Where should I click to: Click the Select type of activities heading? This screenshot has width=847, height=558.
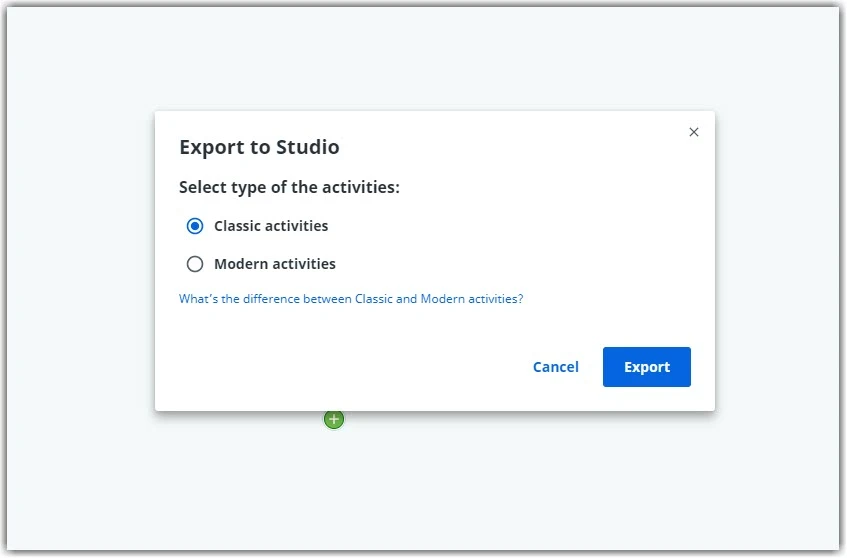click(290, 187)
